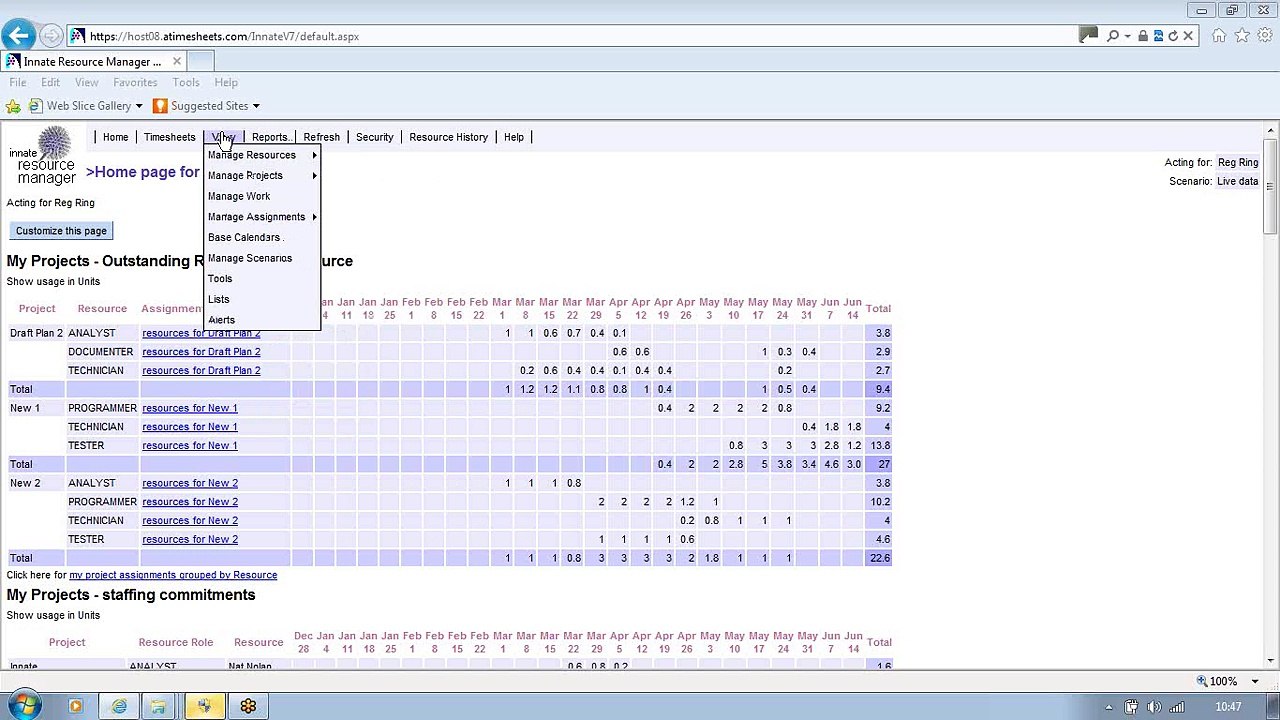This screenshot has width=1280, height=720.
Task: Click the stop loading X icon
Action: [1188, 36]
